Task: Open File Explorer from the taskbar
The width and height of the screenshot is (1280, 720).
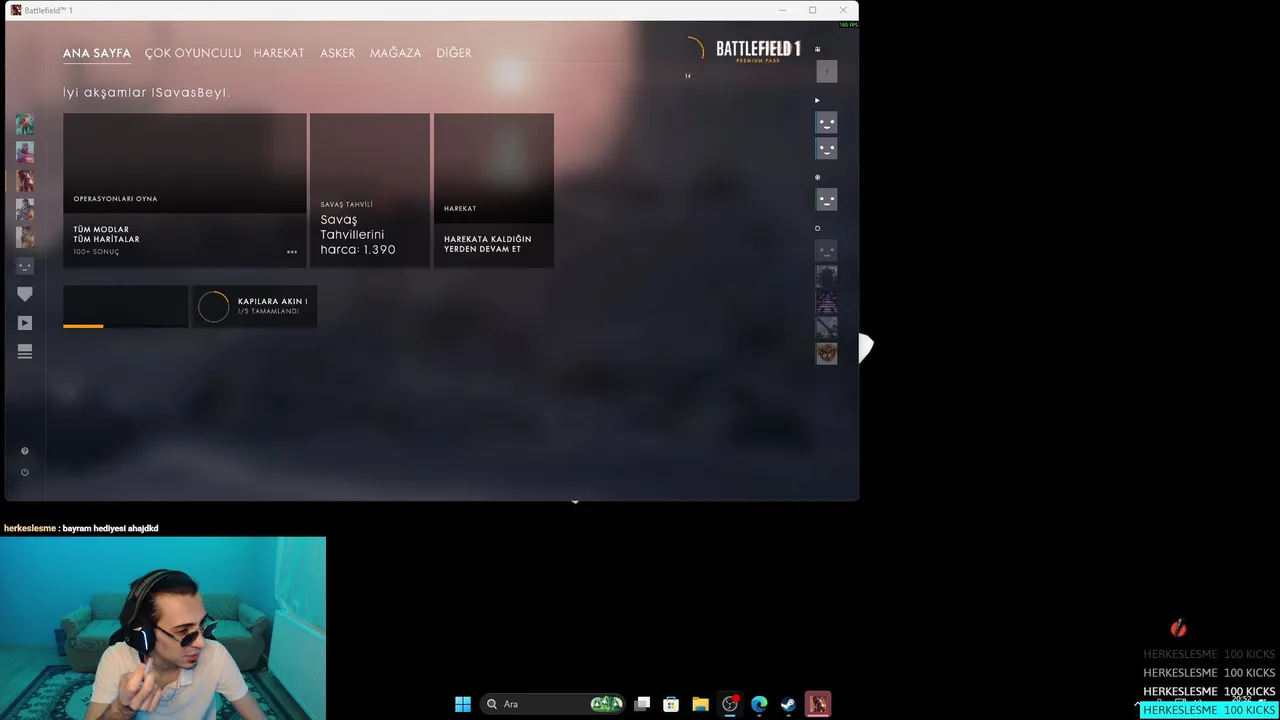Action: pos(700,704)
